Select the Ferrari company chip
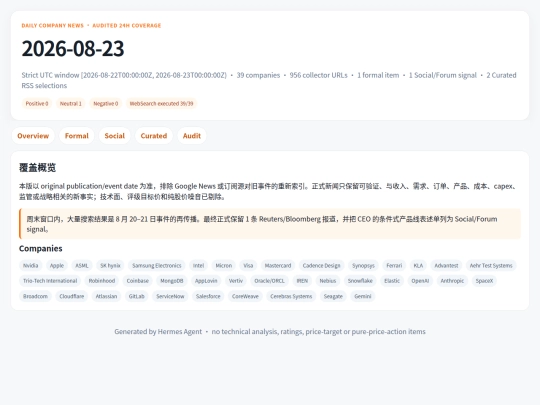The image size is (540, 405). coord(394,266)
